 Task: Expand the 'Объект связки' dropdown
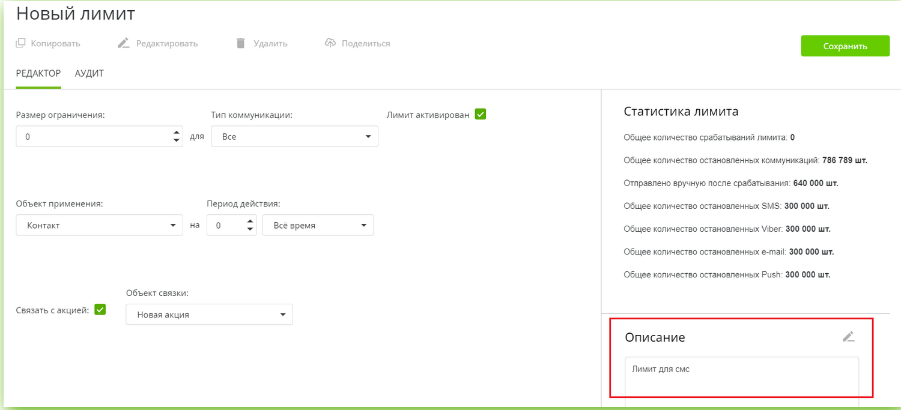pos(209,315)
